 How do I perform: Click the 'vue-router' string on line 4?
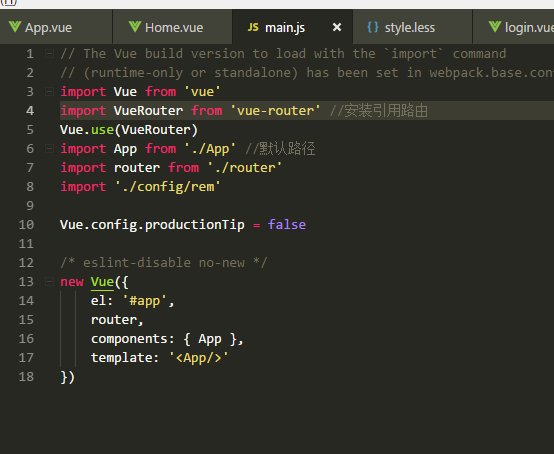click(x=275, y=111)
